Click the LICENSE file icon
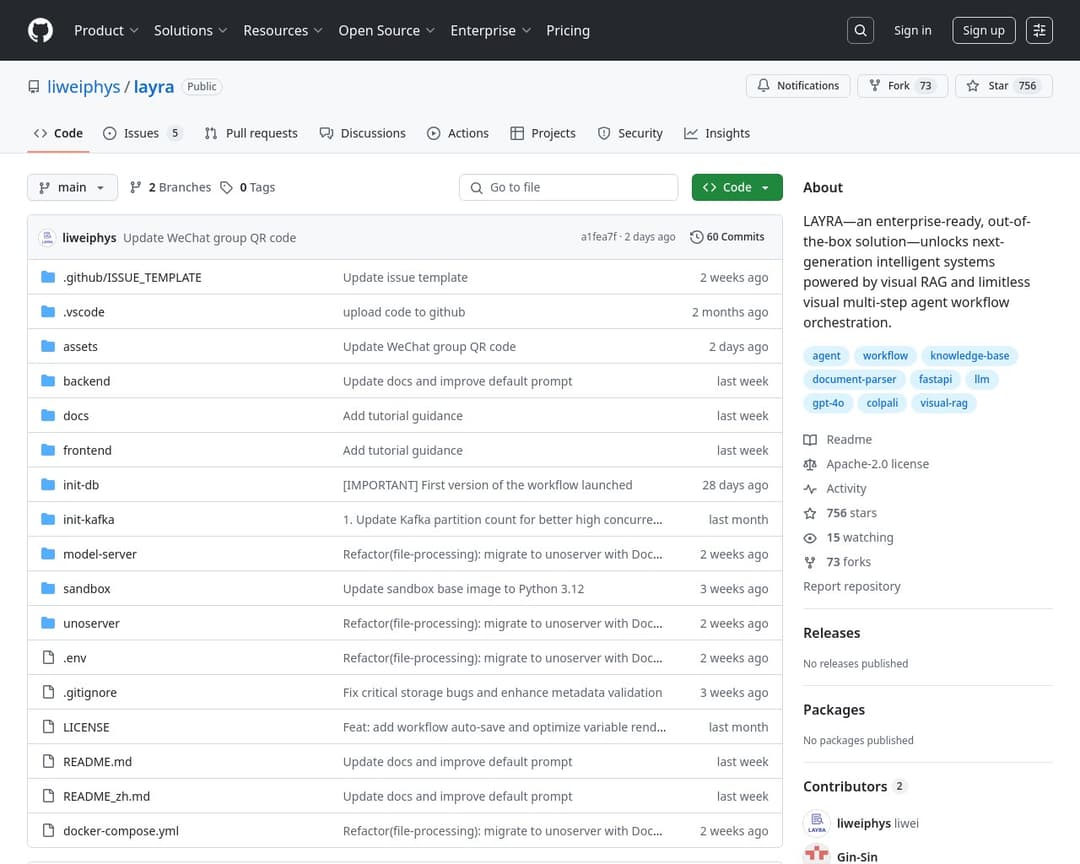Screen dimensions: 1080x864 [x=48, y=726]
